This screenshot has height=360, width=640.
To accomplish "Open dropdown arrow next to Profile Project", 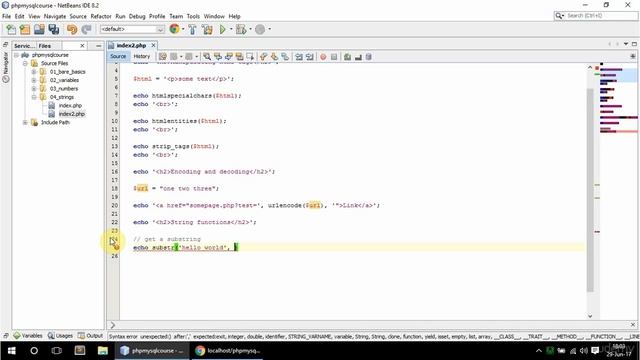I will click(x=269, y=29).
